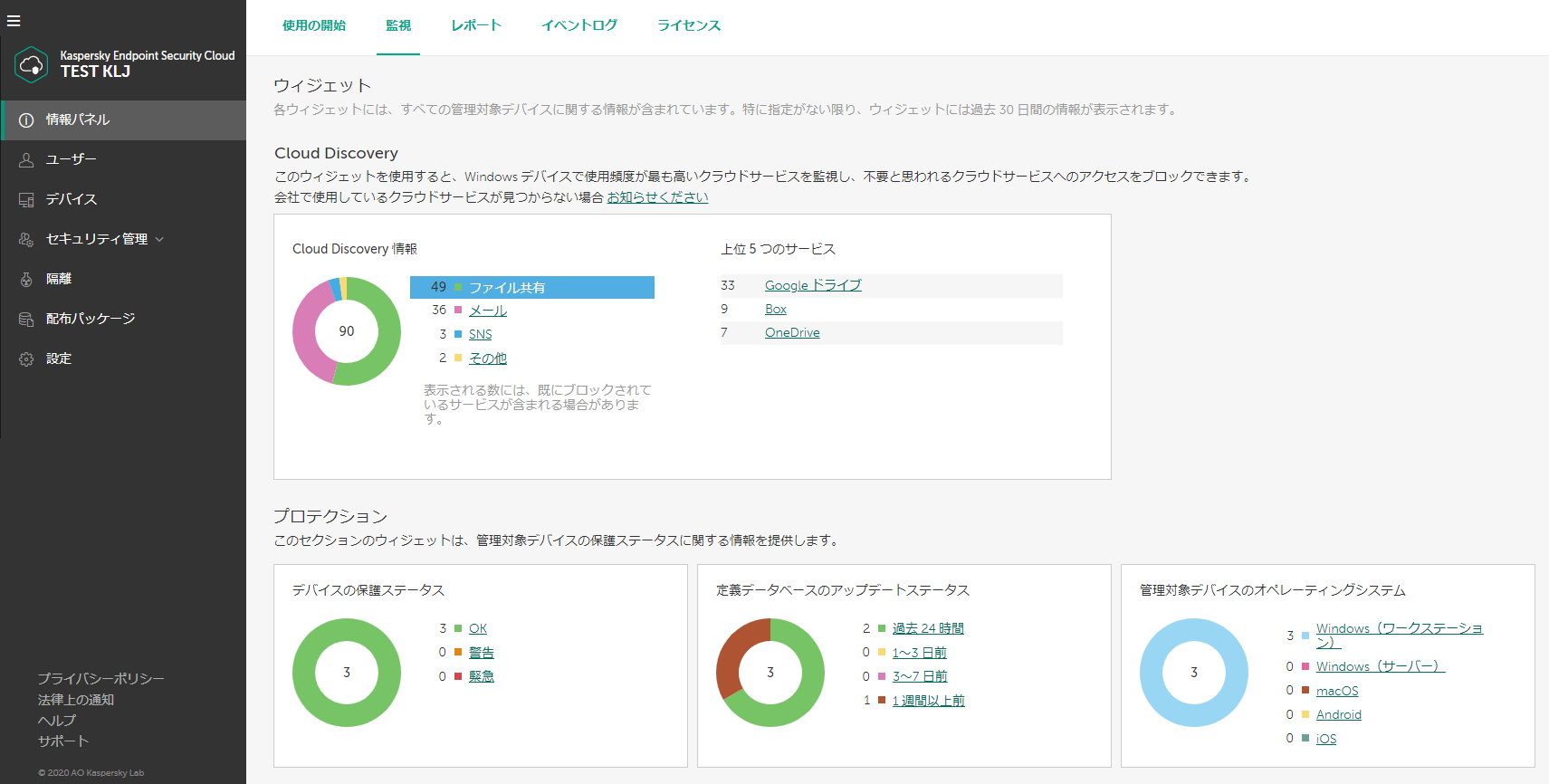Click the ウィジェット page heading

[322, 85]
